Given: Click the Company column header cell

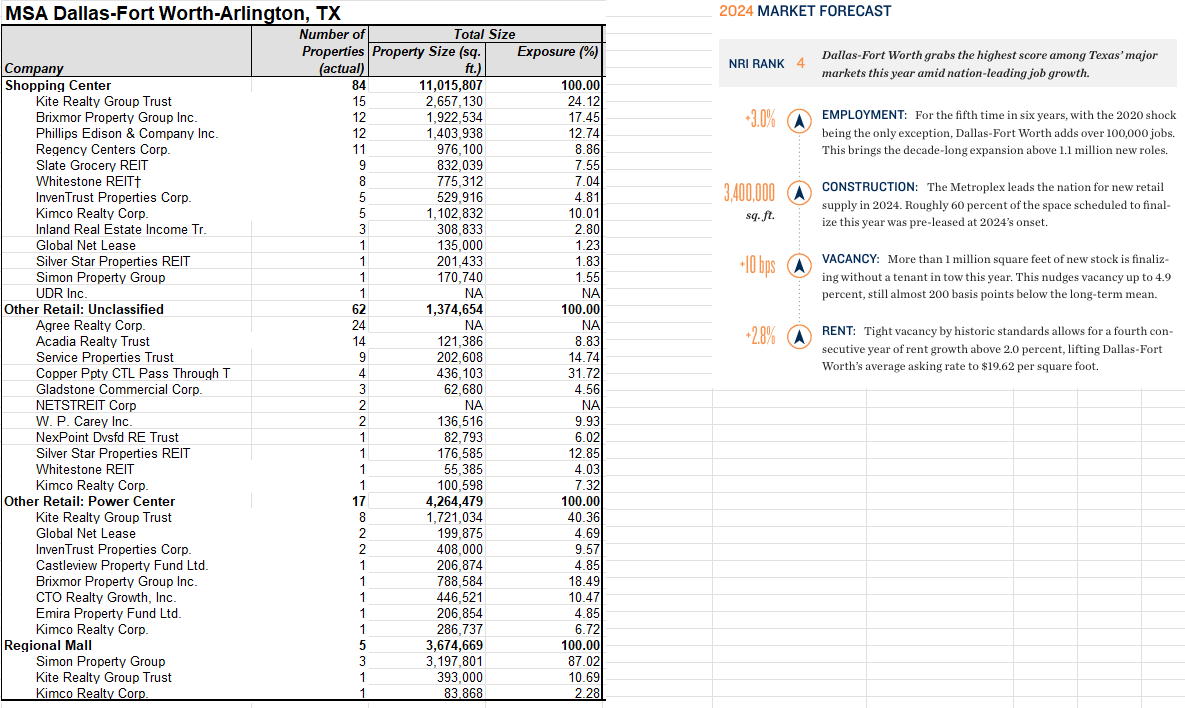Looking at the screenshot, I should tap(35, 68).
